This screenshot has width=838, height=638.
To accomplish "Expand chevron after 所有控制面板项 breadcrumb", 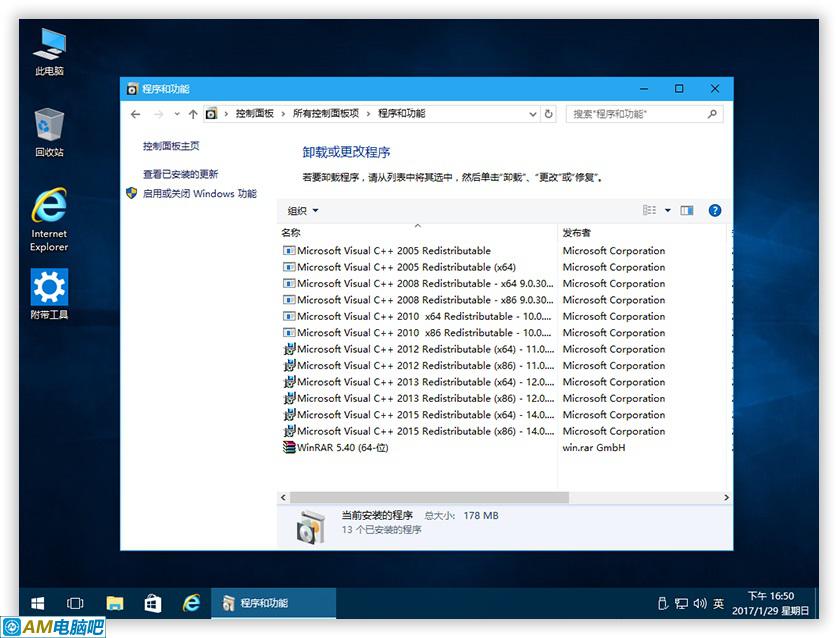I will coord(368,114).
